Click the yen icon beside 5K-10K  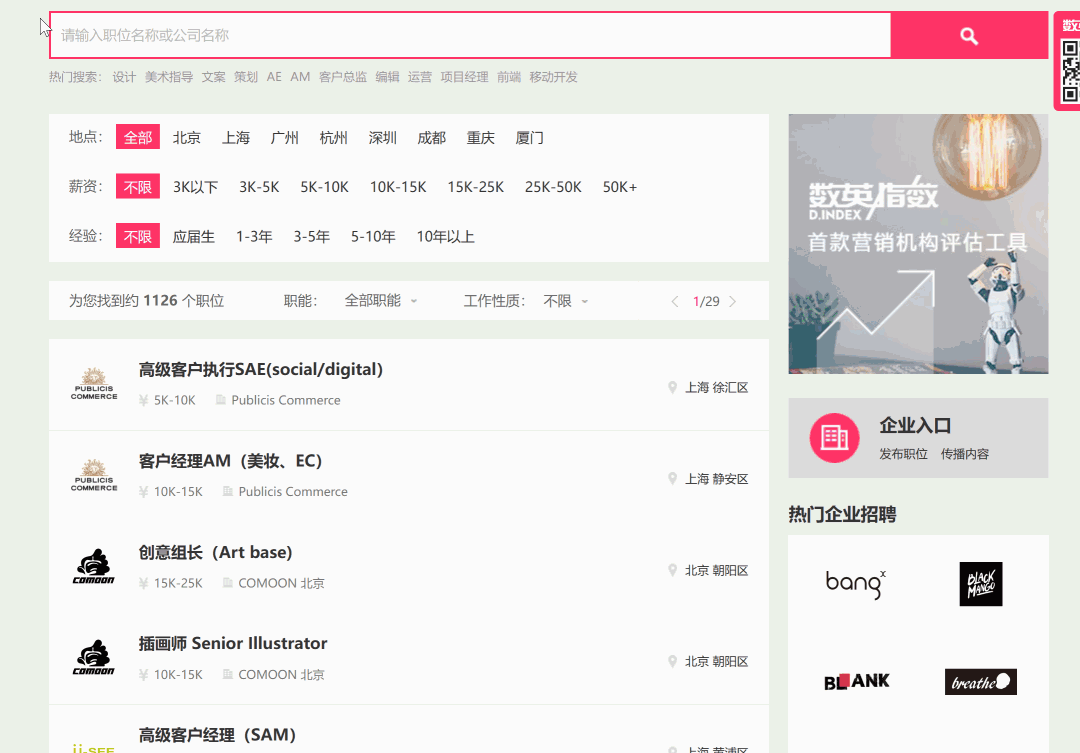(143, 400)
